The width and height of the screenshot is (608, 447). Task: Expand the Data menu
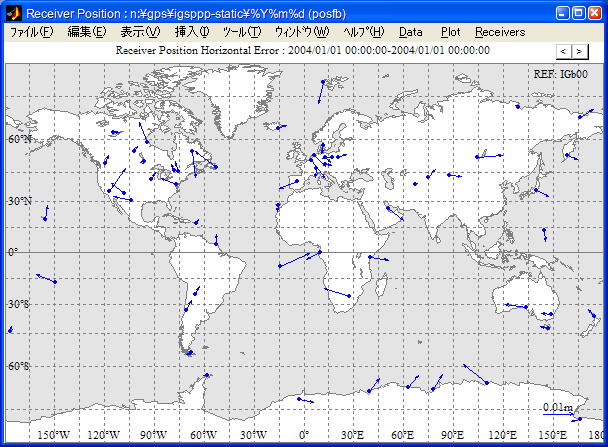pos(410,32)
